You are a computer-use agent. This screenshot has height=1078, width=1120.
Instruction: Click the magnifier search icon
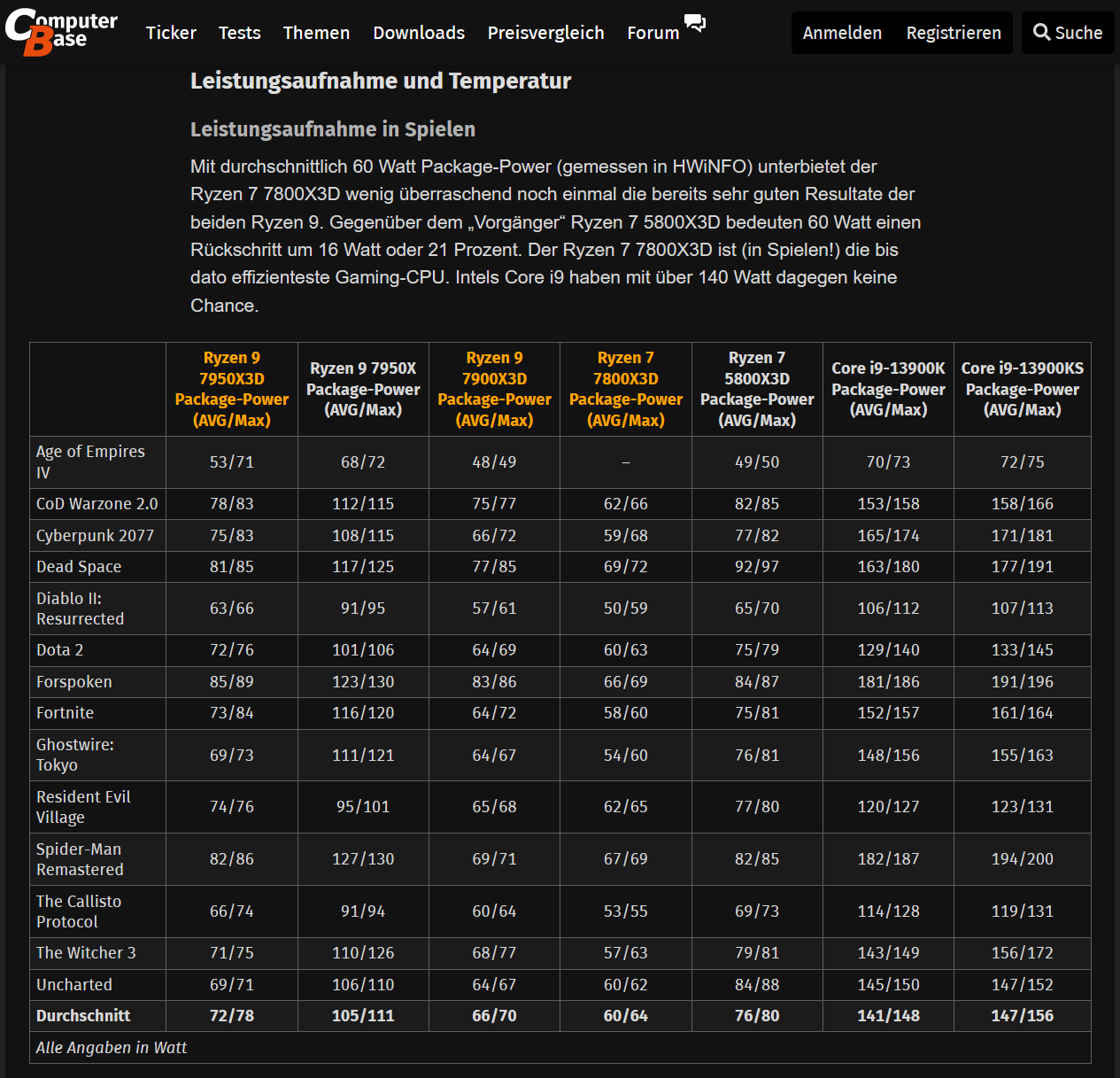[x=1042, y=32]
